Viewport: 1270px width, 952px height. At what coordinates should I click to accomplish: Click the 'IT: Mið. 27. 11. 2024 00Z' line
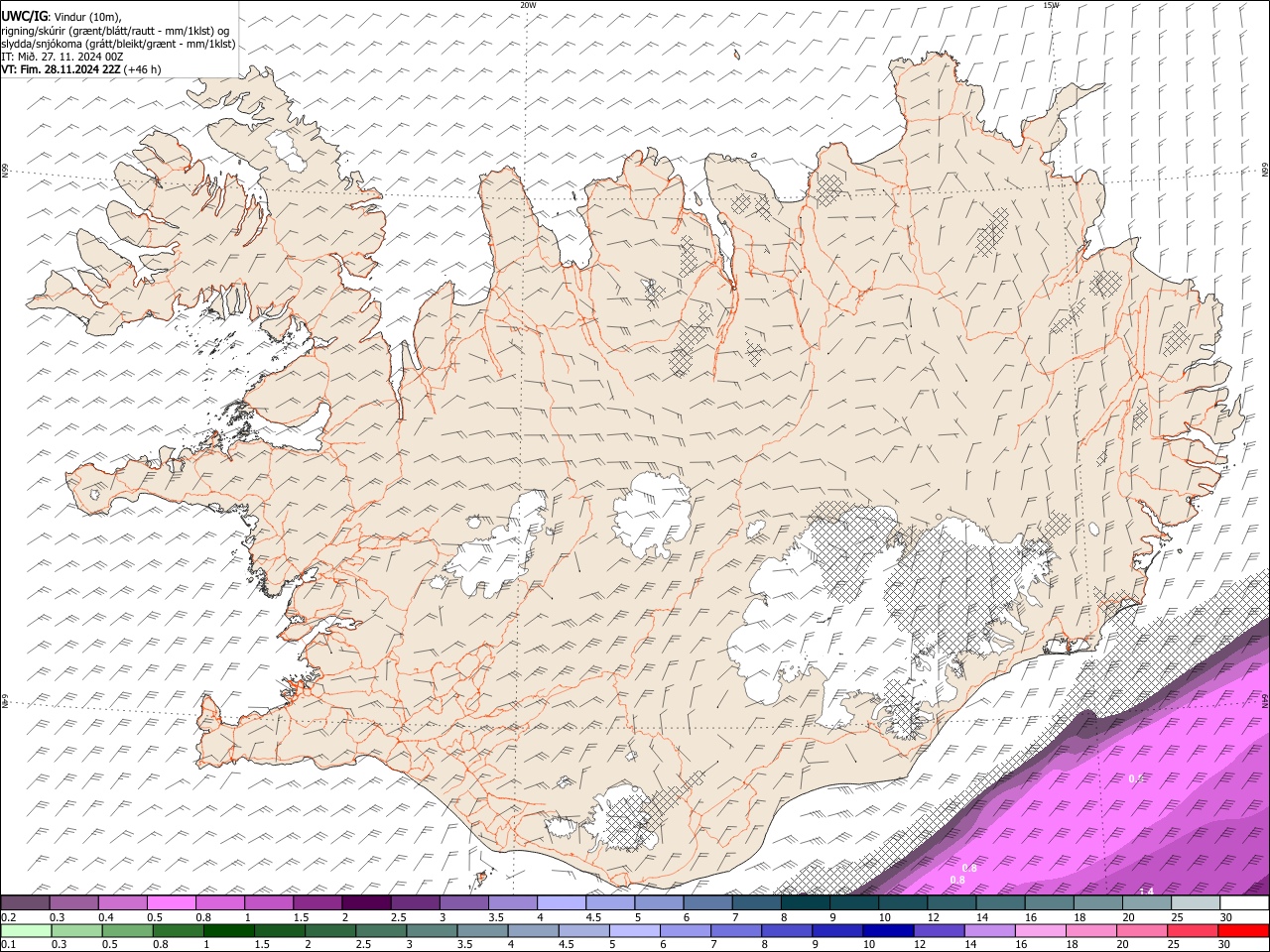pyautogui.click(x=63, y=57)
